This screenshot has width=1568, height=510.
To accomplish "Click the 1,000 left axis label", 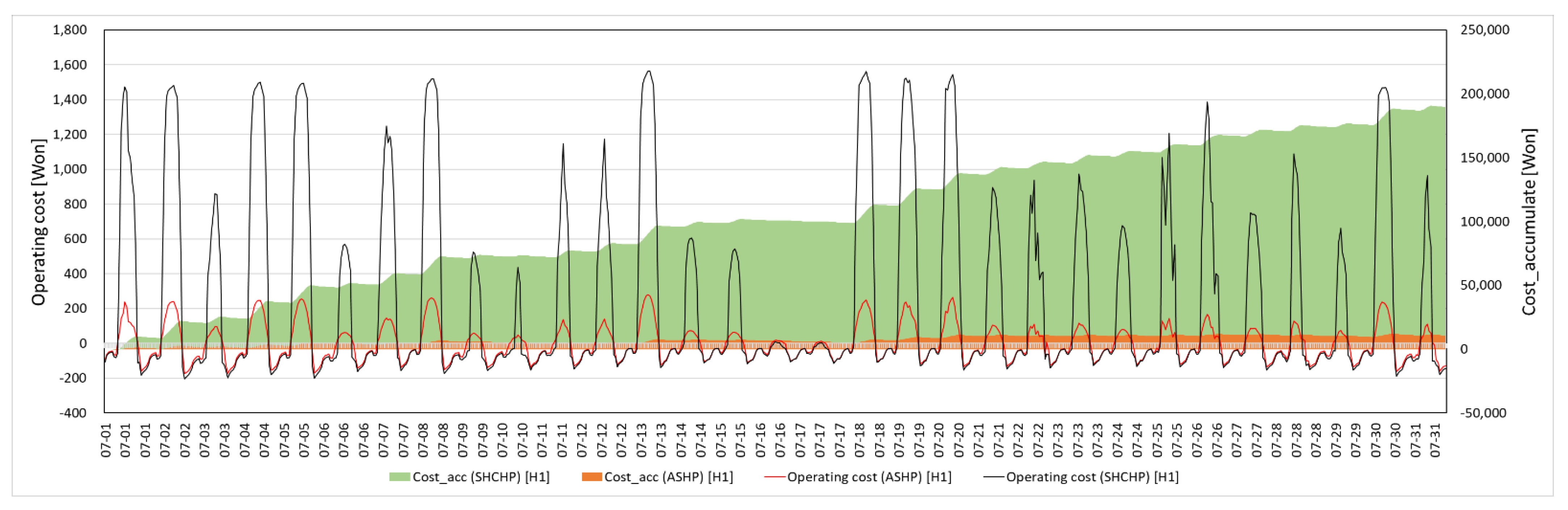I will point(70,170).
